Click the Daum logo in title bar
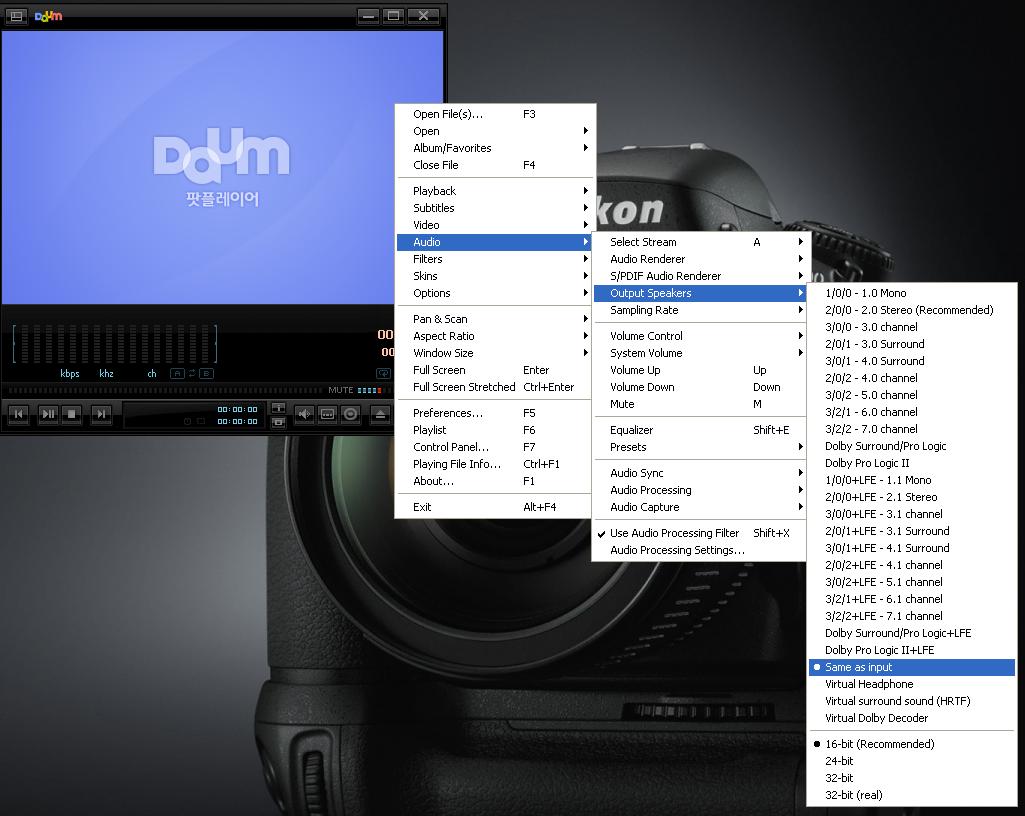 pyautogui.click(x=48, y=16)
